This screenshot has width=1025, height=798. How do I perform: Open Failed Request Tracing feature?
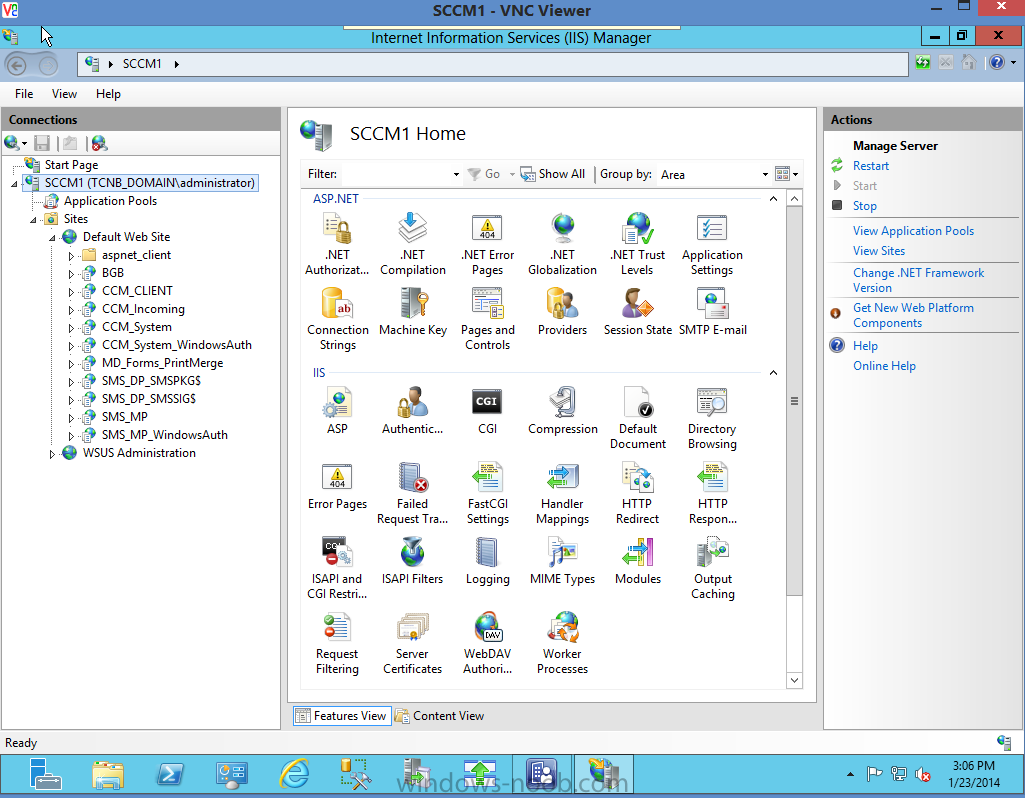(x=412, y=493)
